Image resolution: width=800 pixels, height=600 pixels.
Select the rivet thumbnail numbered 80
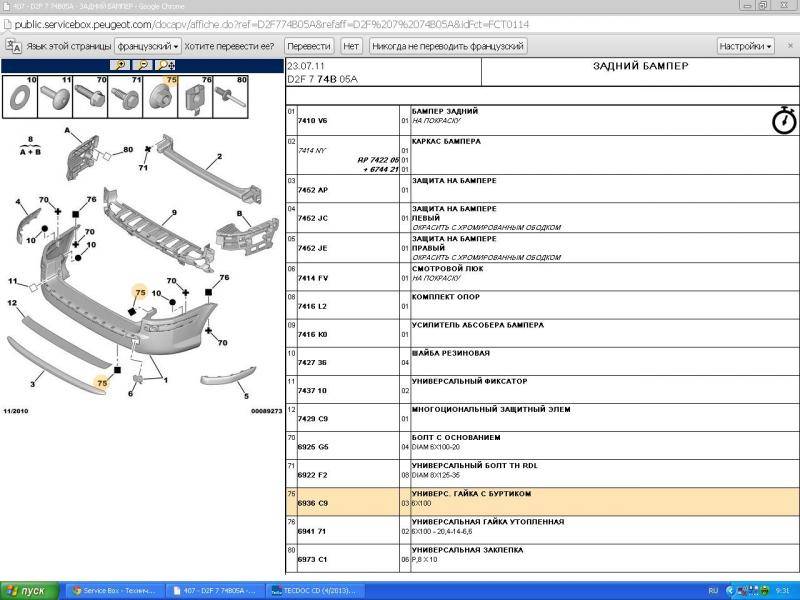pos(231,95)
